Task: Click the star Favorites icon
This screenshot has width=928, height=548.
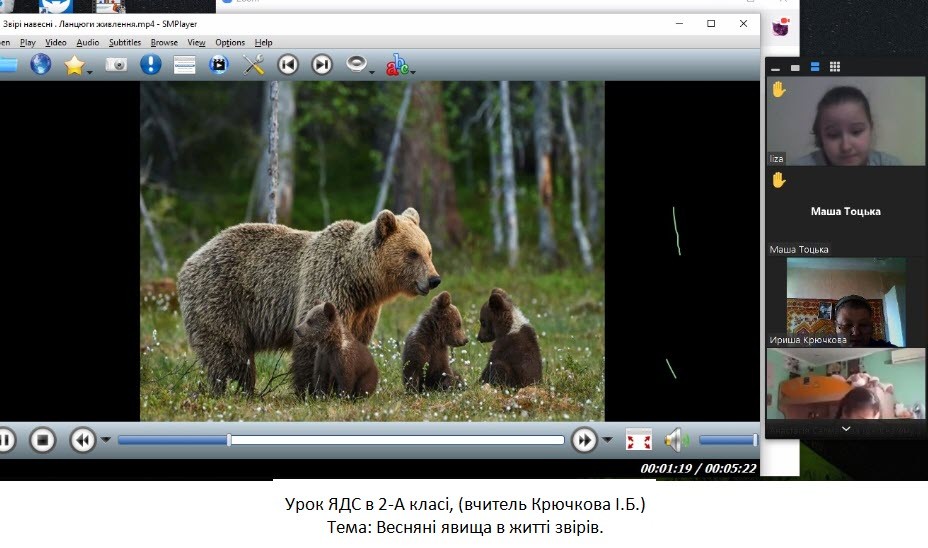Action: click(x=74, y=65)
